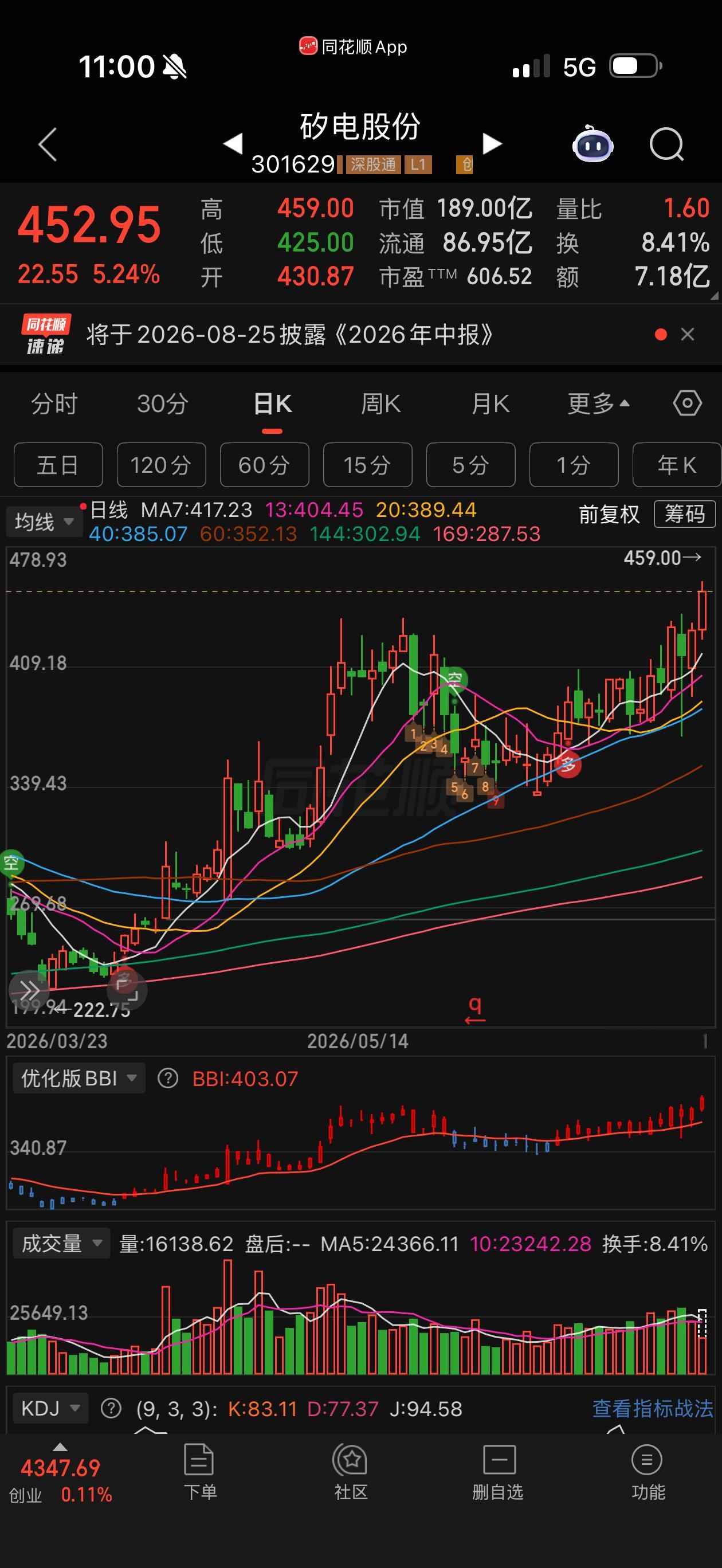
Task: Tap the 市值 189.00亿 value
Action: coord(485,209)
